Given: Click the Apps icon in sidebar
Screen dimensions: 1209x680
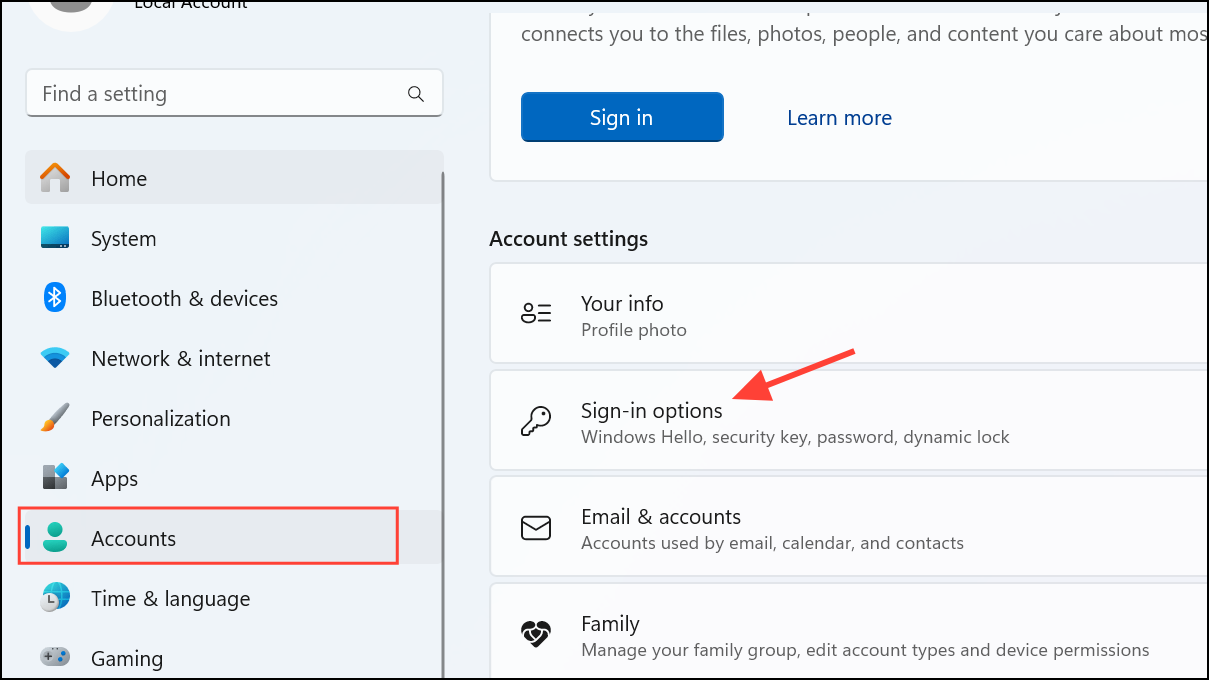Looking at the screenshot, I should coord(55,478).
